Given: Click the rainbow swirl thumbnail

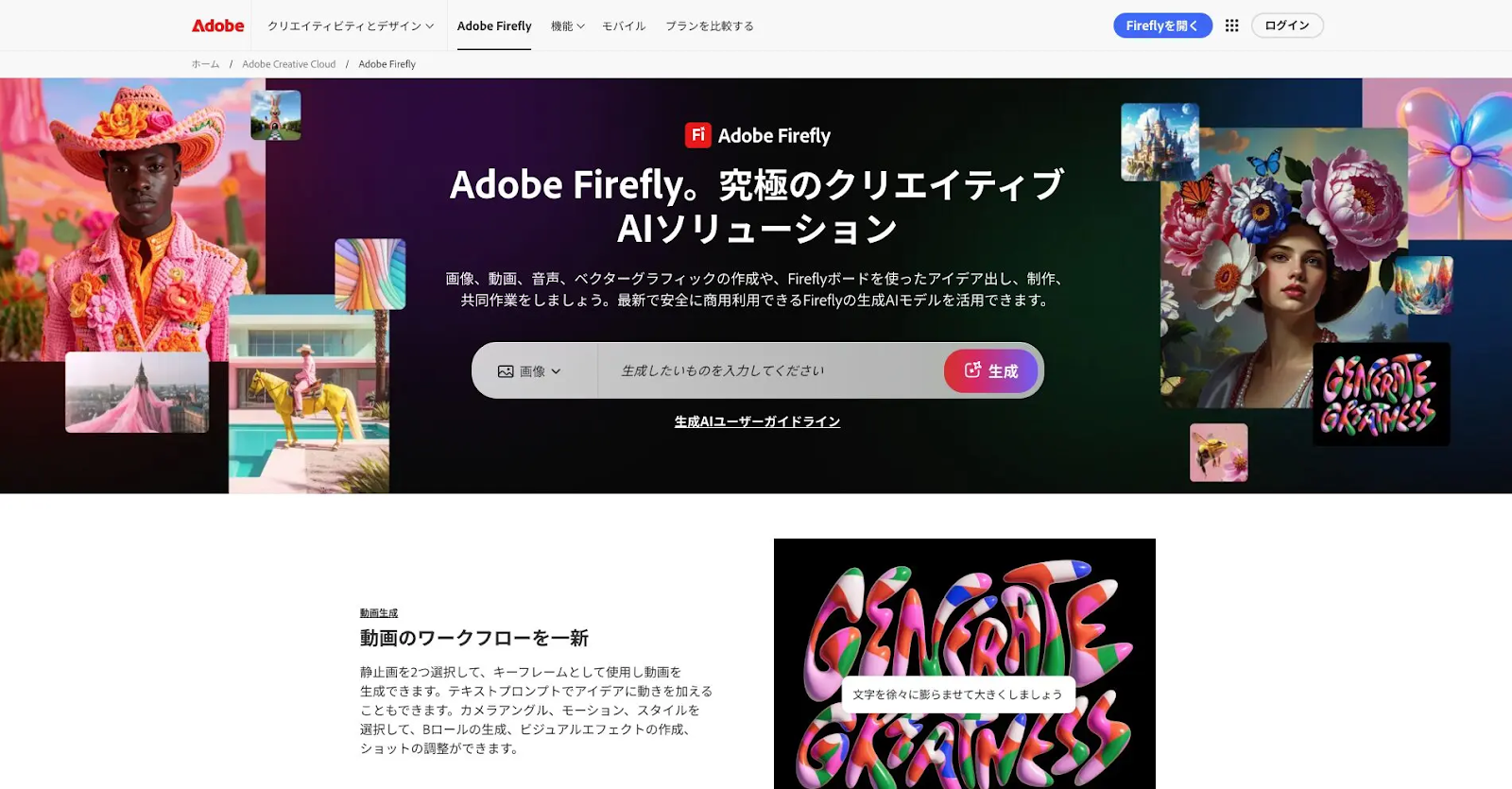Looking at the screenshot, I should click(x=370, y=274).
